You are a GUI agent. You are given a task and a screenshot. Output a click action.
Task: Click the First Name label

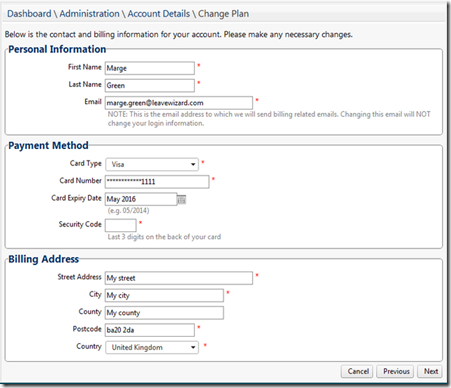85,67
